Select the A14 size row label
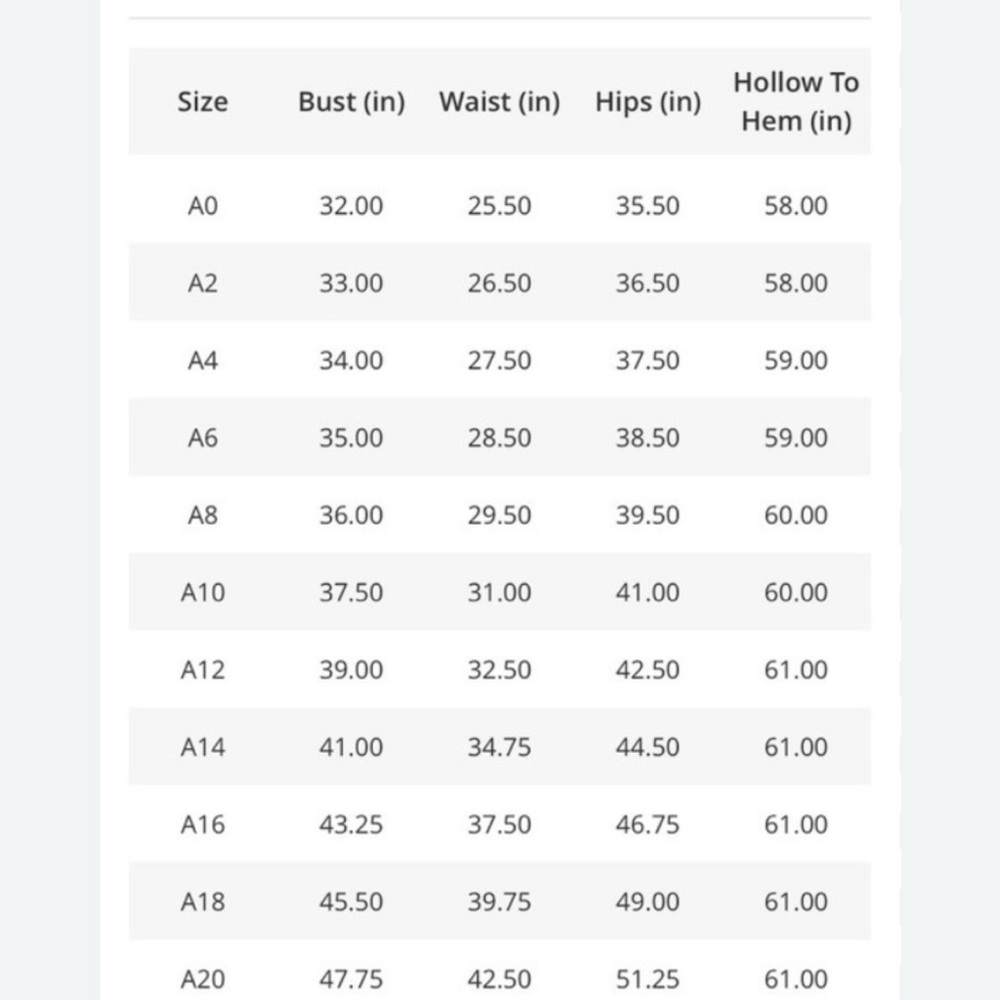 [x=203, y=747]
